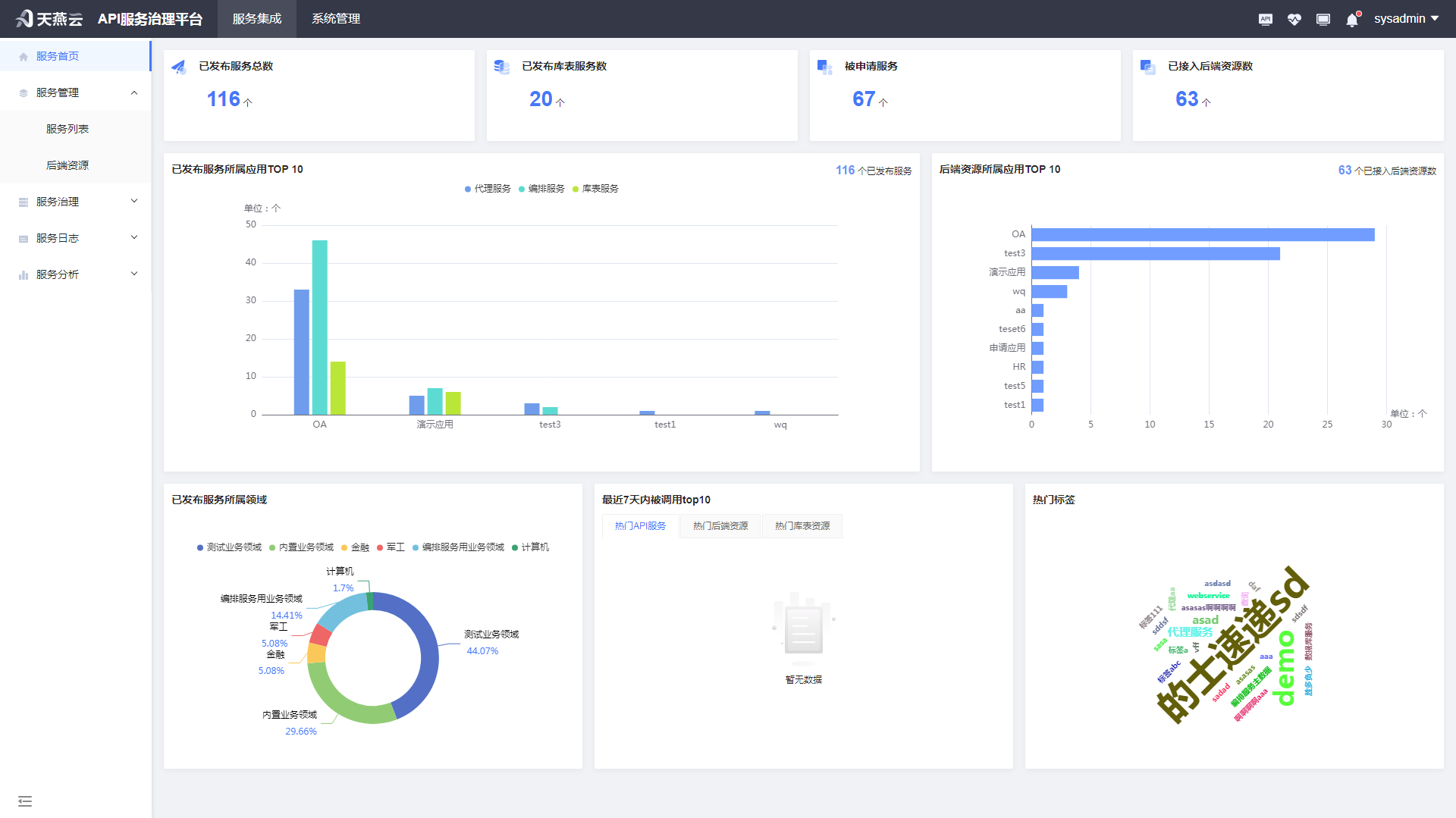Viewport: 1456px width, 818px height.
Task: Click the sidebar collapse icon at bottom left
Action: [x=25, y=801]
